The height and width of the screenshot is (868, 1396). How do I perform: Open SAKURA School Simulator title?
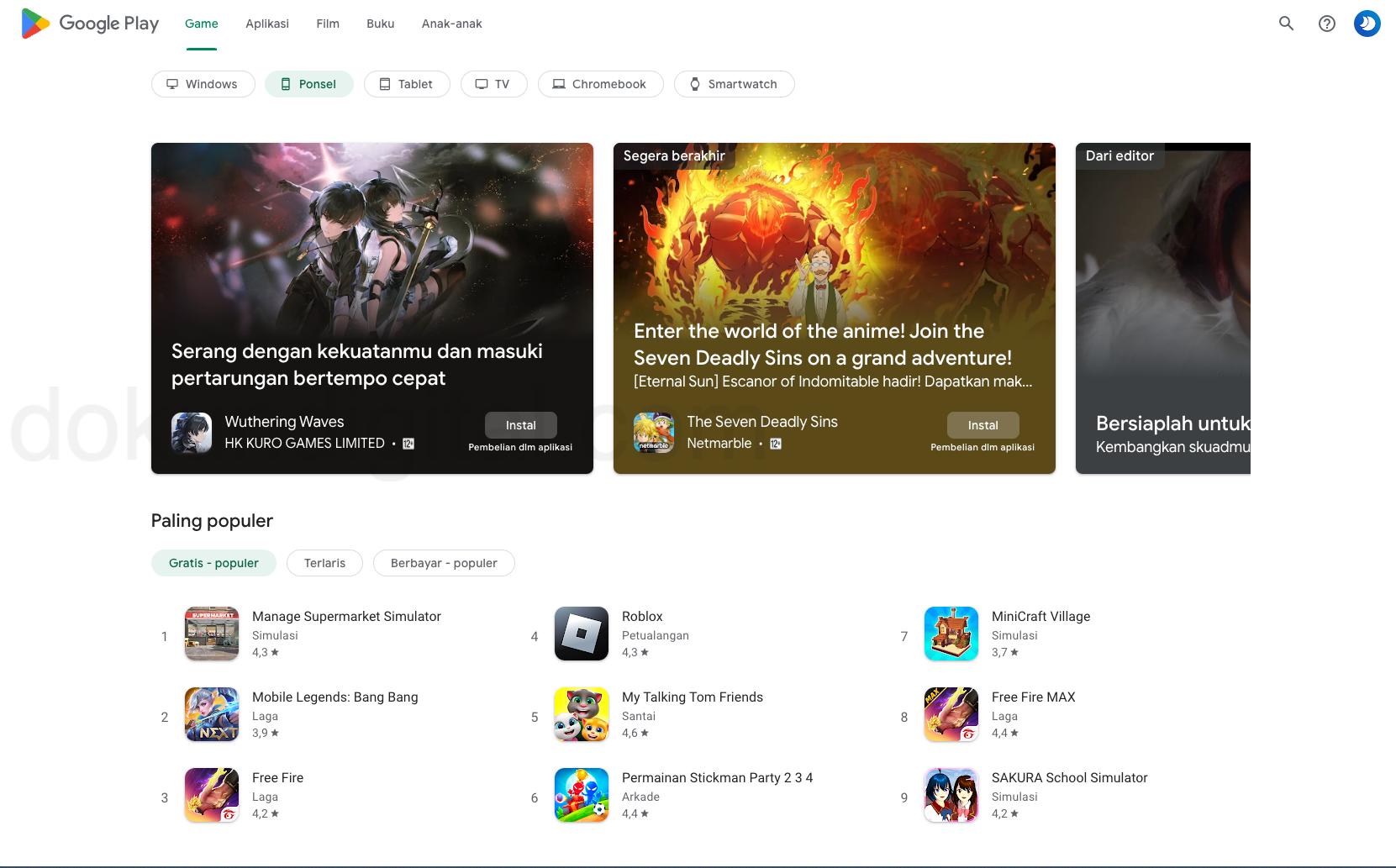point(1069,778)
